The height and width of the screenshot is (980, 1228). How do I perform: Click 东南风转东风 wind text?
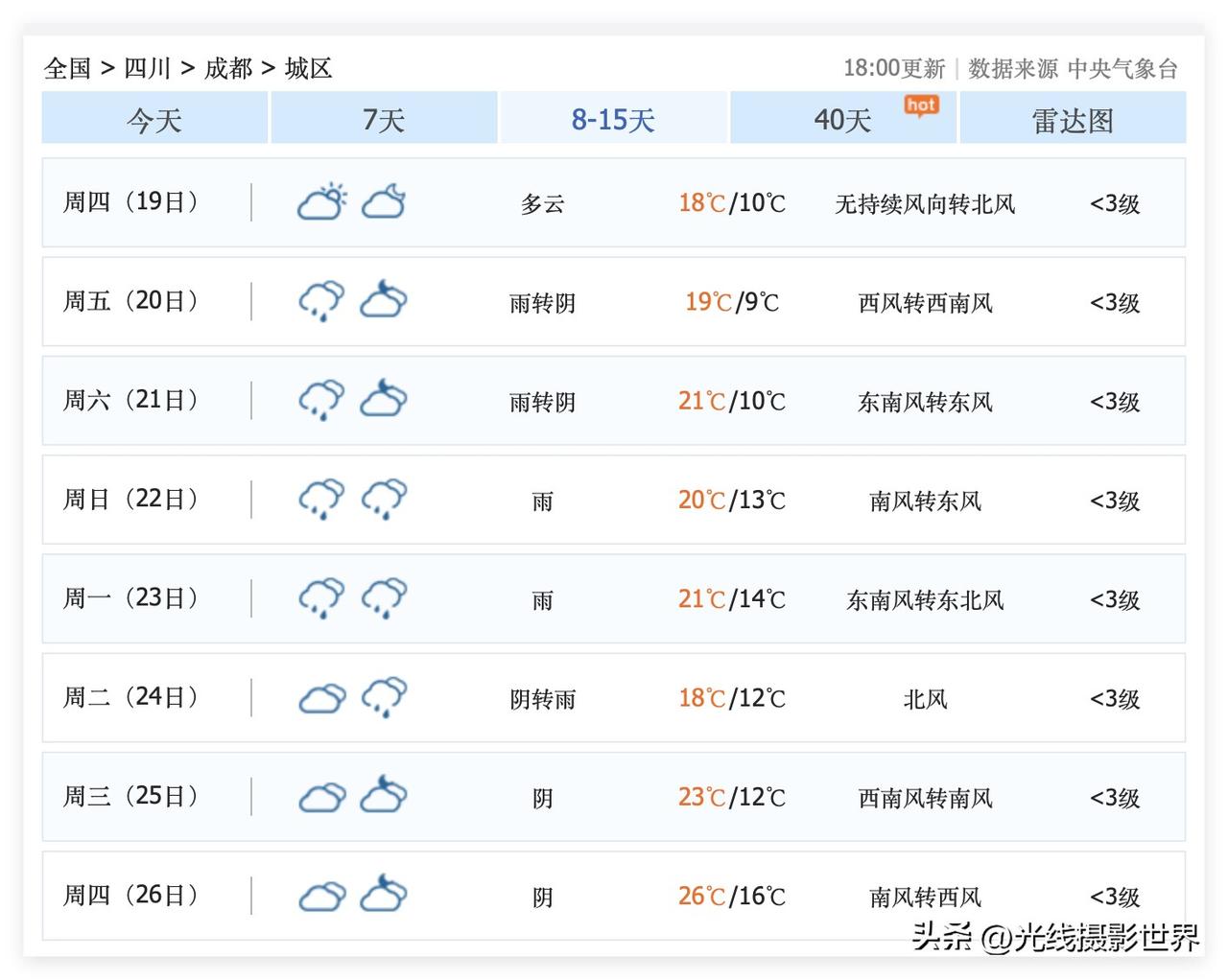[926, 402]
